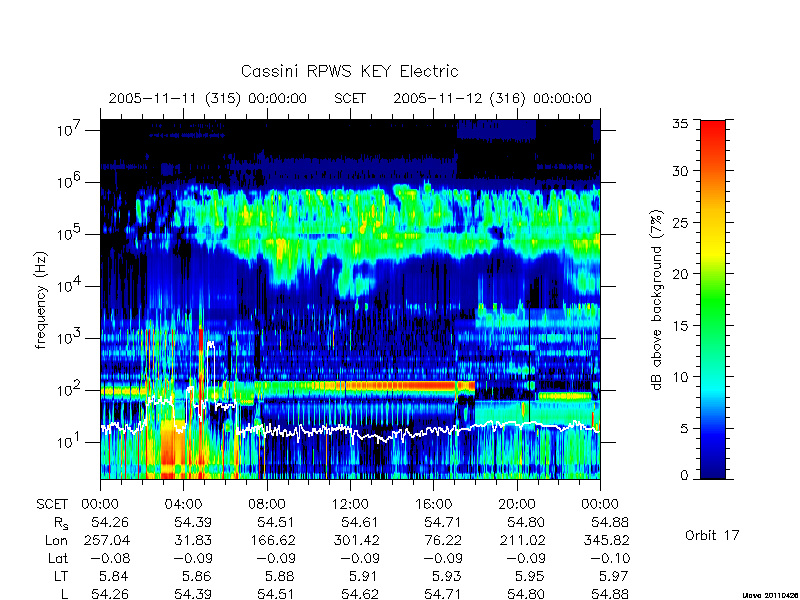Click the 10 tick on the color scale
800x600 pixels.
coord(683,377)
